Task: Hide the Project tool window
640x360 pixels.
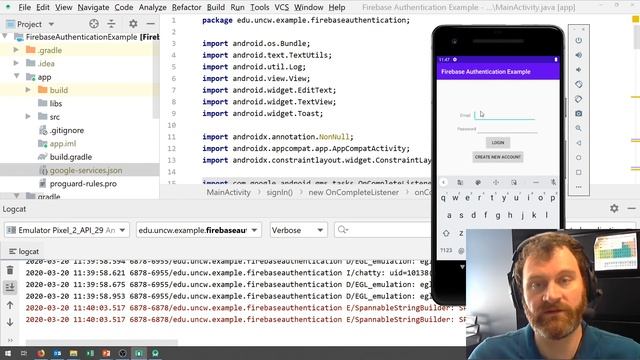Action: pyautogui.click(x=150, y=24)
